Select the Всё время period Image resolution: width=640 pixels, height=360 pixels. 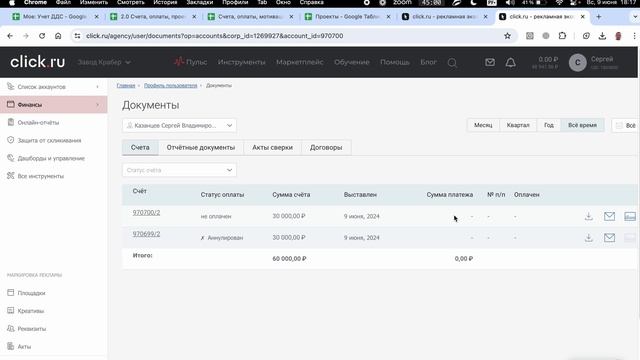coord(582,125)
